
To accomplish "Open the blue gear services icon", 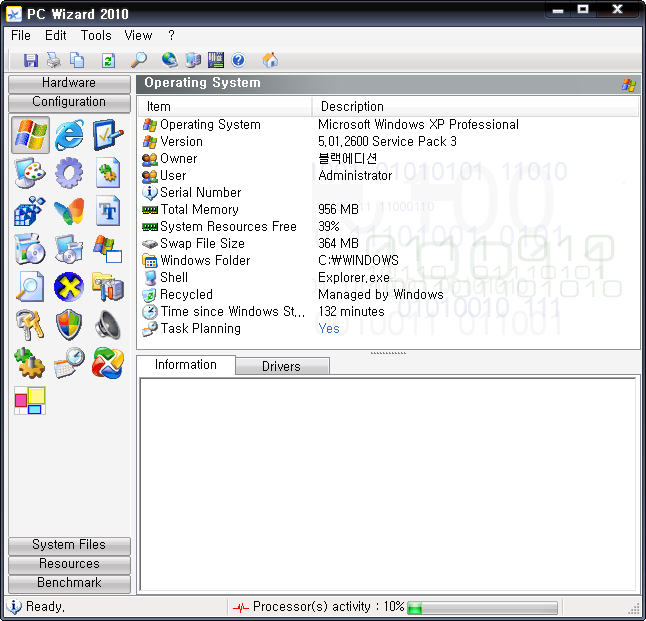I will click(69, 173).
